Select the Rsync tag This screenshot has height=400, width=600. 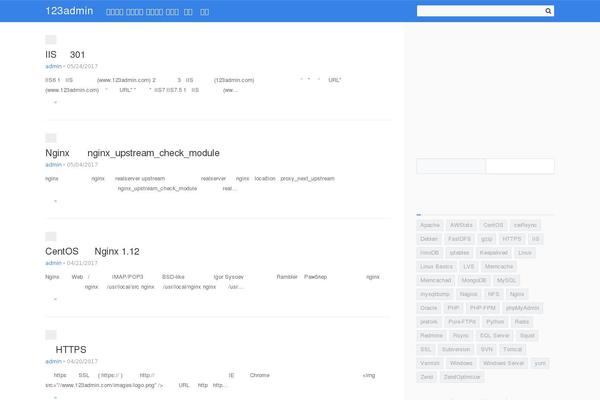pyautogui.click(x=461, y=335)
